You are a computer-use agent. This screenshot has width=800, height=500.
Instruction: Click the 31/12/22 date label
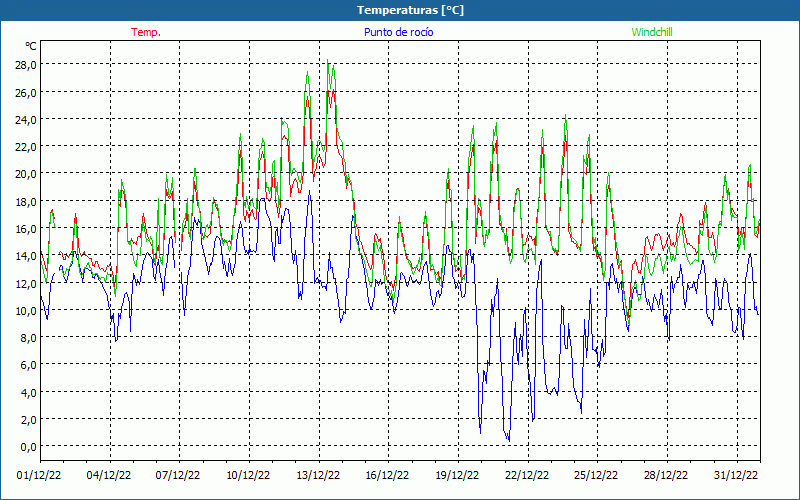736,475
